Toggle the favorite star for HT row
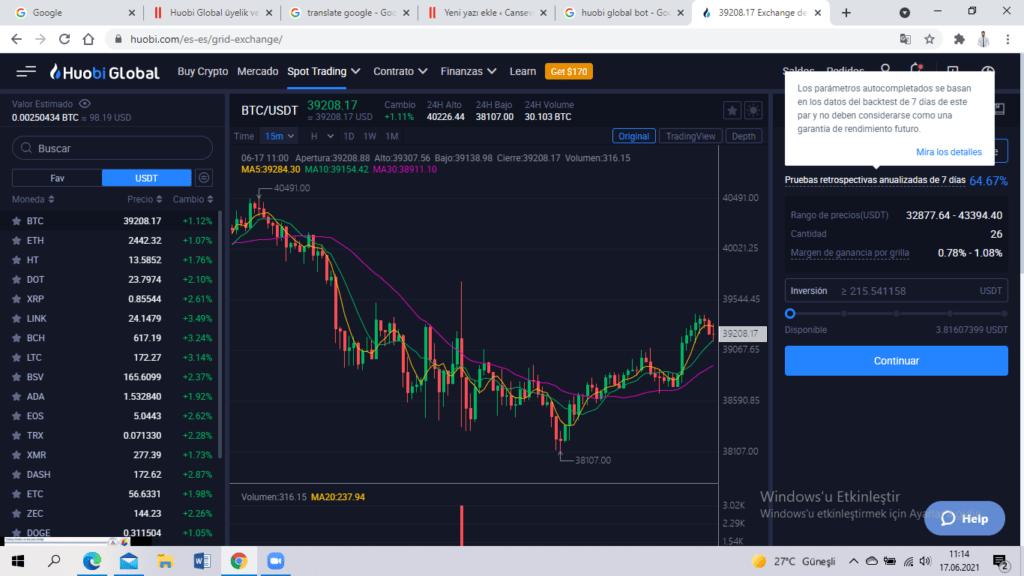Screen dimensions: 1024x576 coord(16,260)
